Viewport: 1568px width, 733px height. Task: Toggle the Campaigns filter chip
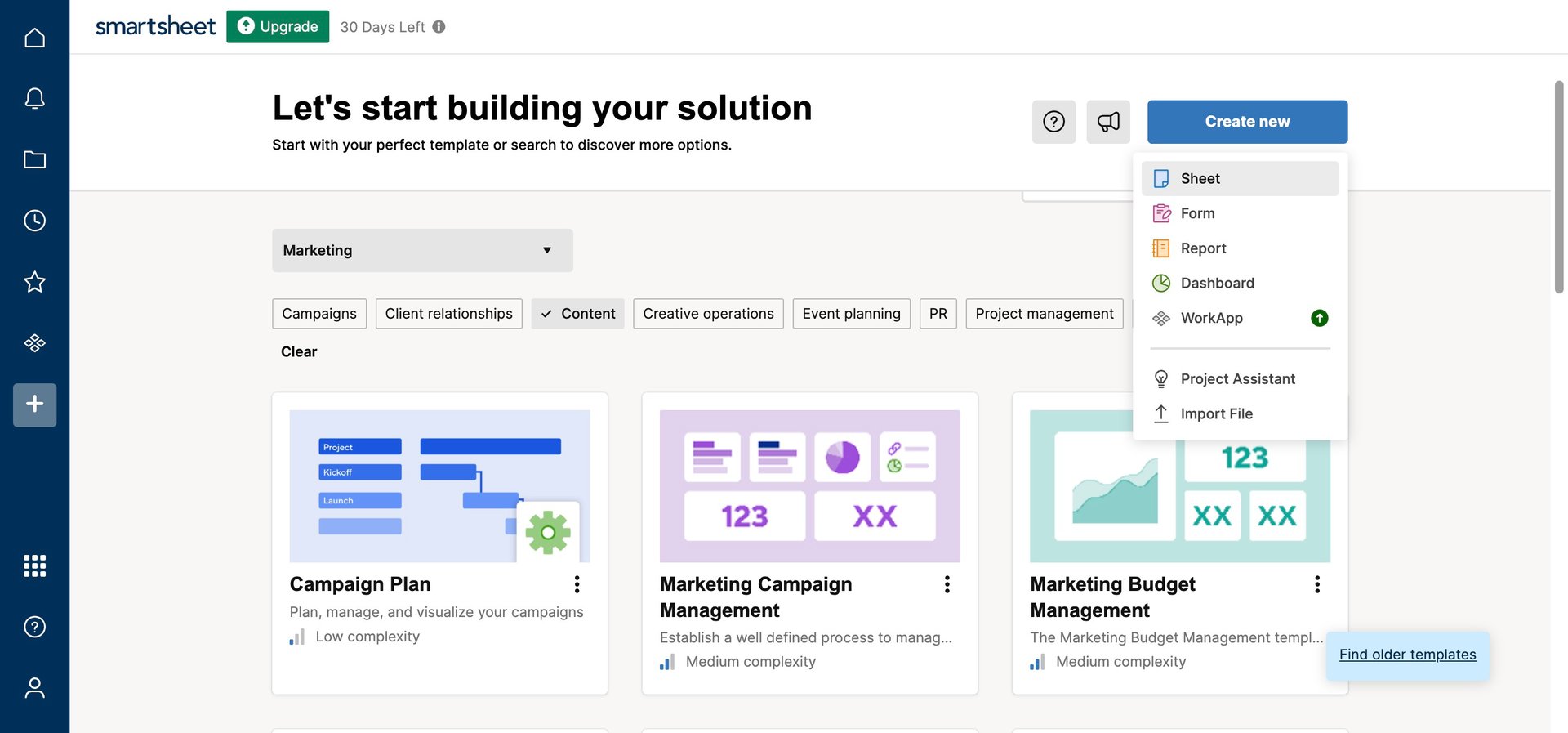click(319, 314)
